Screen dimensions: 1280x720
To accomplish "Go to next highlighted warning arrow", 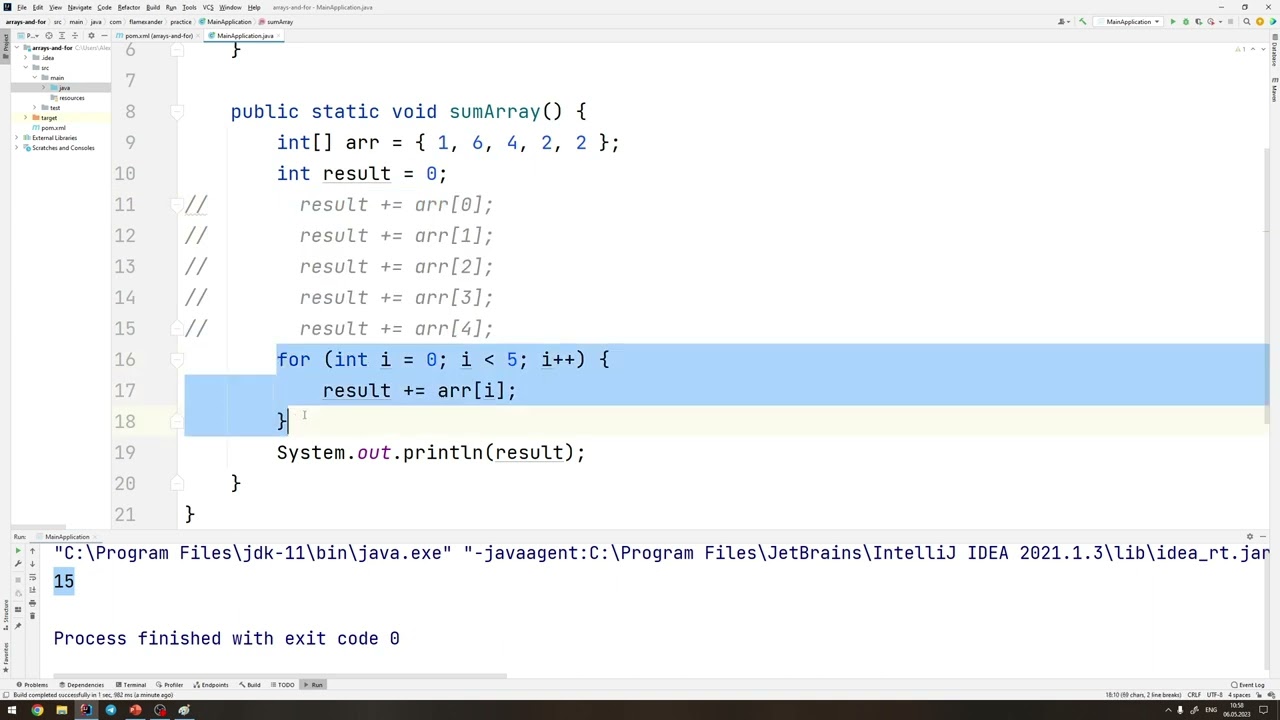I will [1263, 49].
